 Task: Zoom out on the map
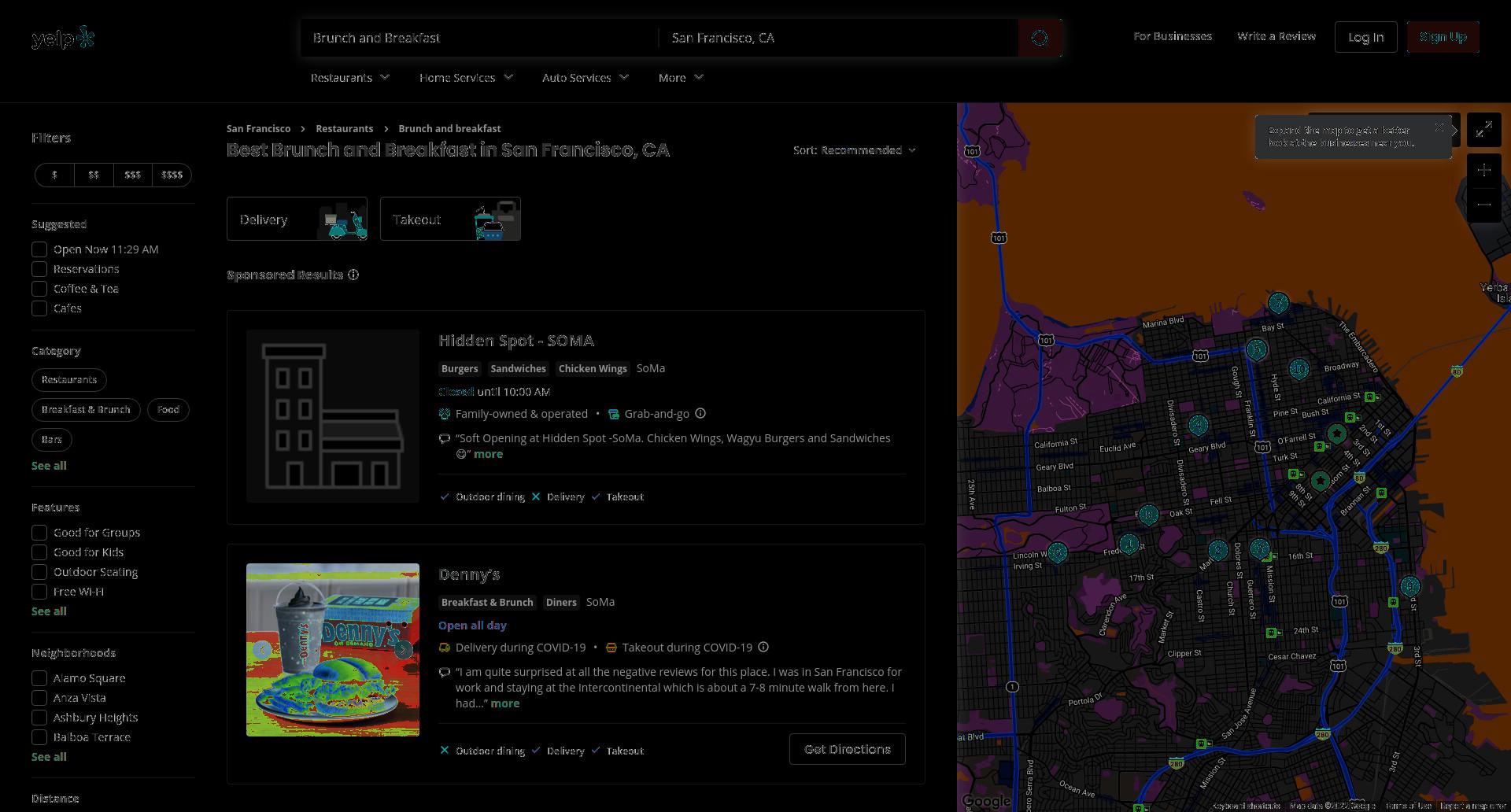[x=1484, y=205]
